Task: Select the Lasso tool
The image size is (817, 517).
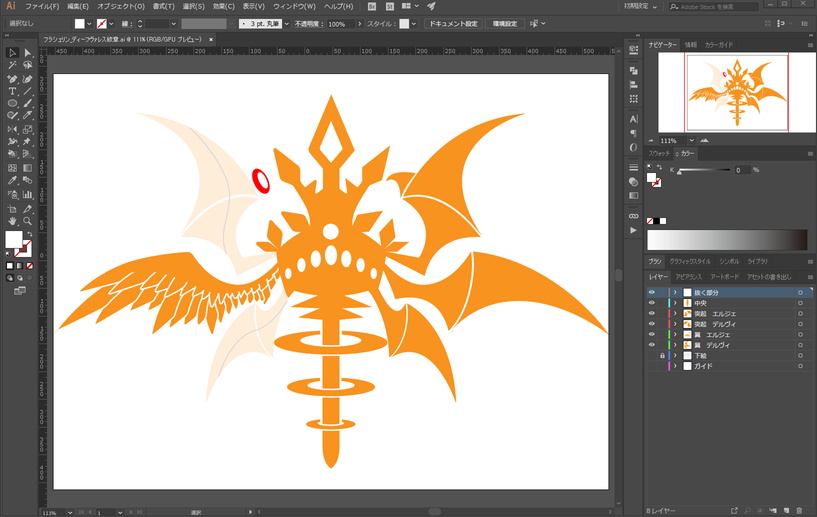Action: (x=28, y=65)
